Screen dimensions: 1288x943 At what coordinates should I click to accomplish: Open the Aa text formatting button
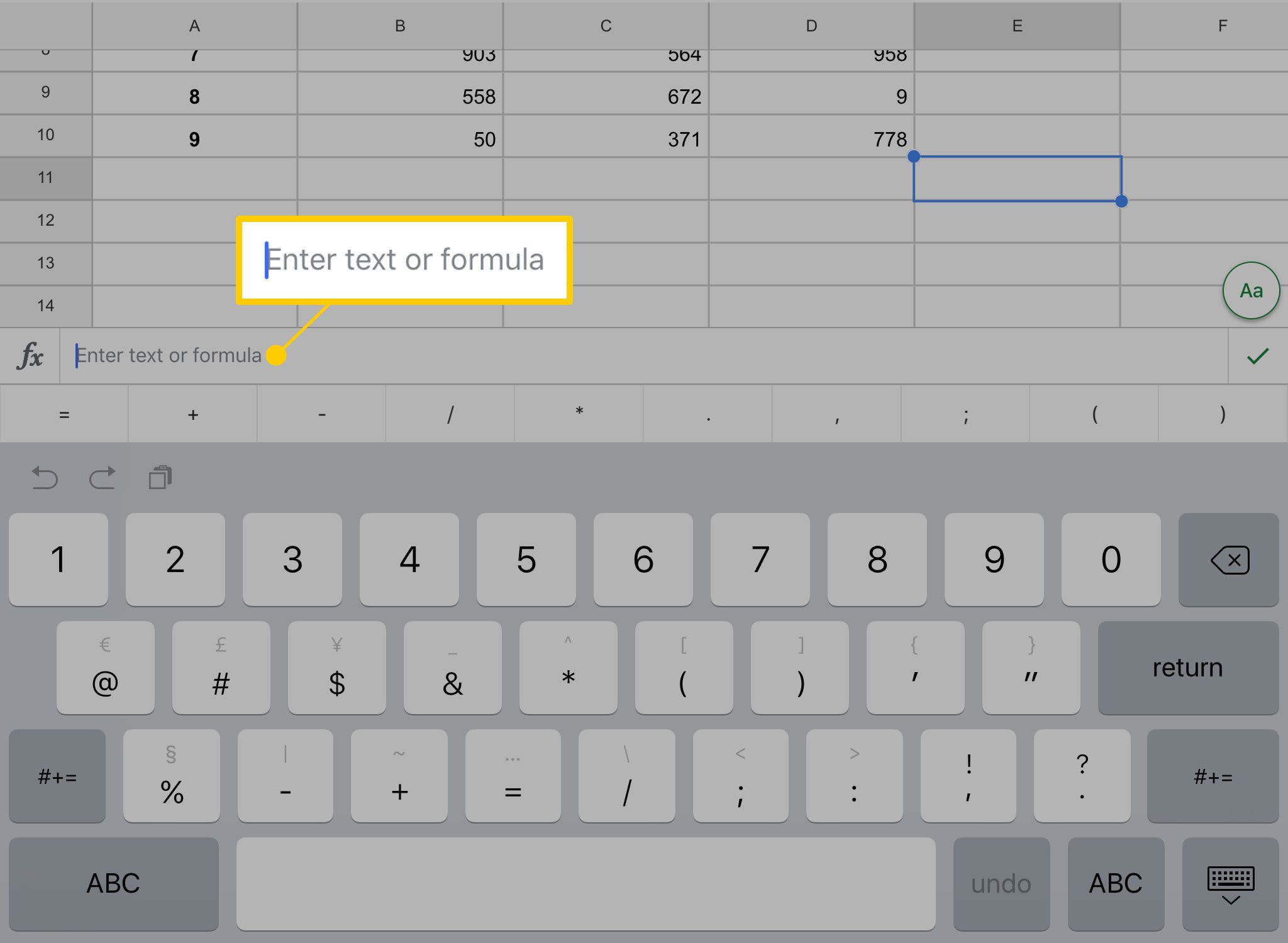click(x=1251, y=290)
